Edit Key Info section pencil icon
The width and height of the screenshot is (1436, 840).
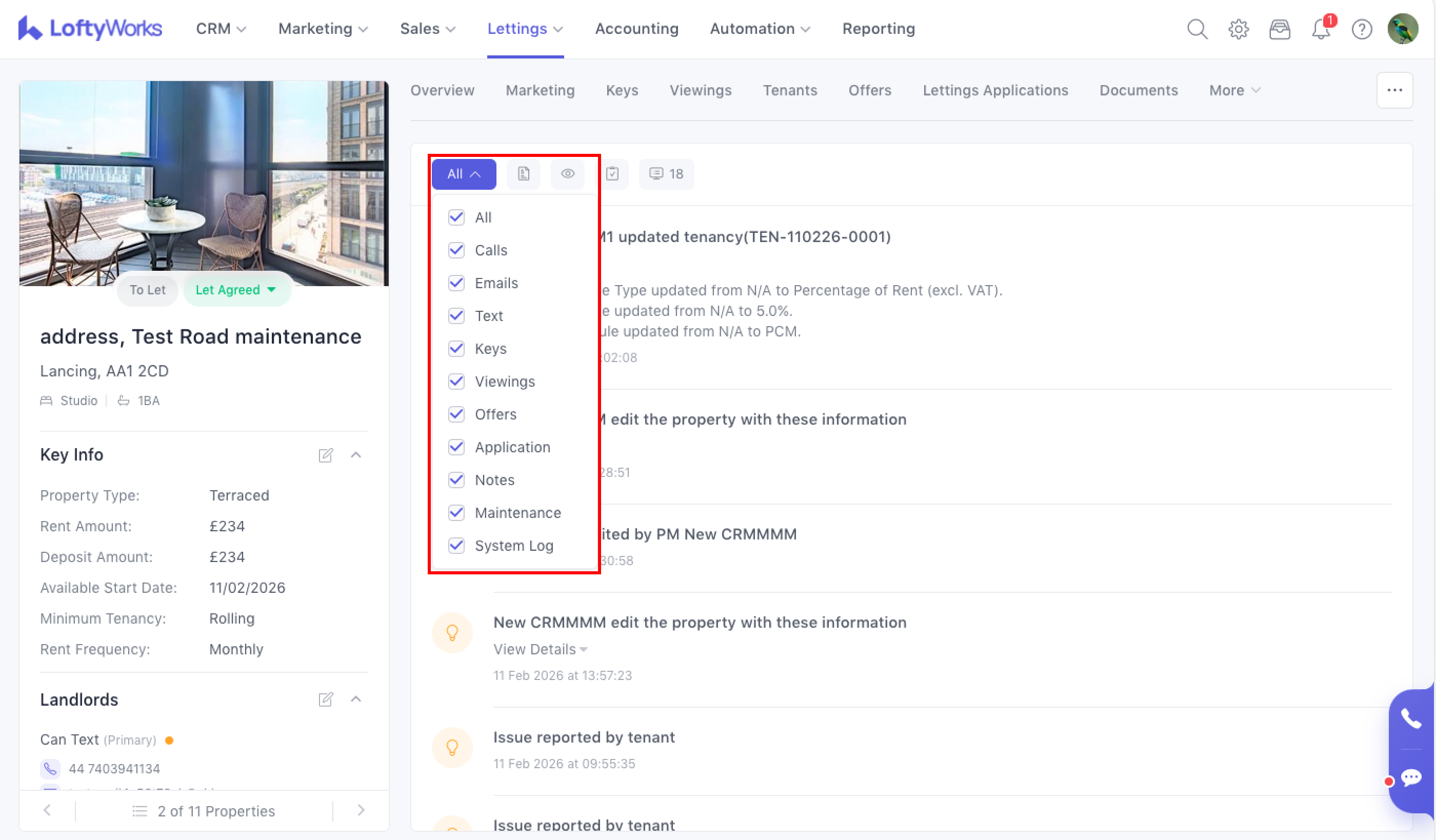[325, 455]
